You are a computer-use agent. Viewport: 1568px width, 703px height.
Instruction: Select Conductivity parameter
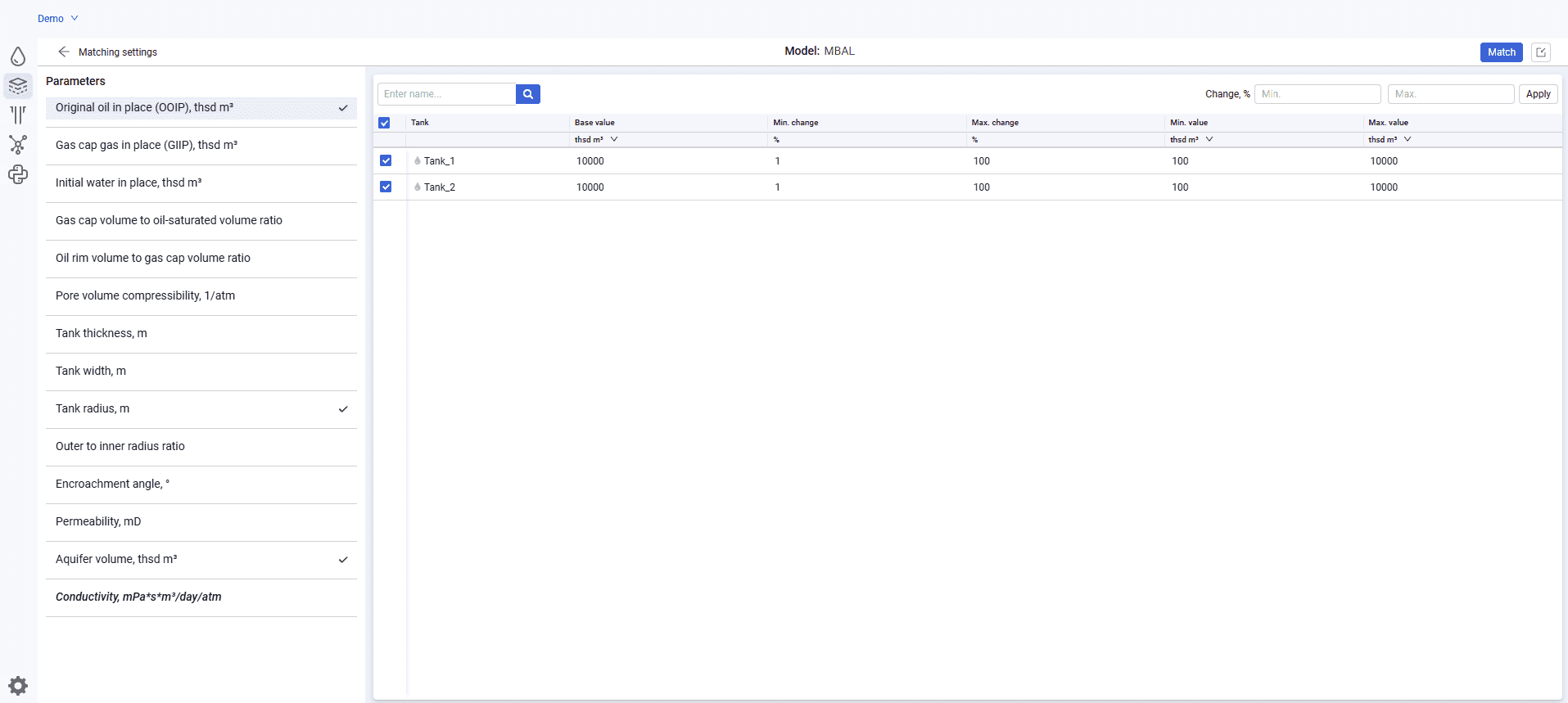201,597
